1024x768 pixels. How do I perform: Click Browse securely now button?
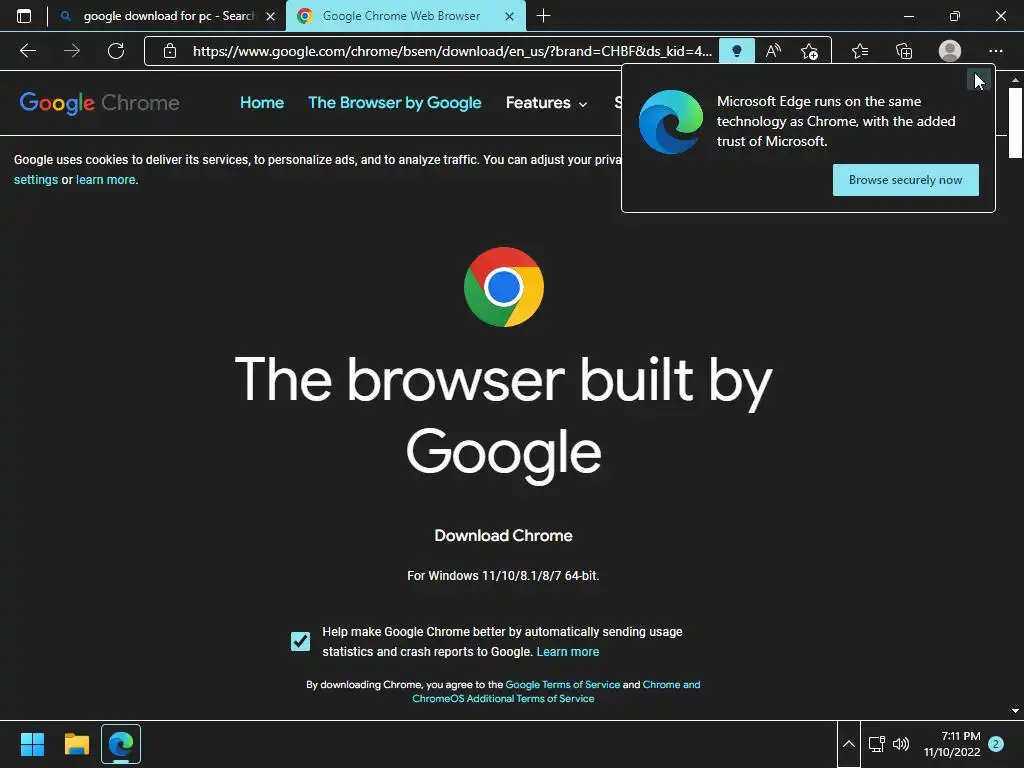point(905,180)
